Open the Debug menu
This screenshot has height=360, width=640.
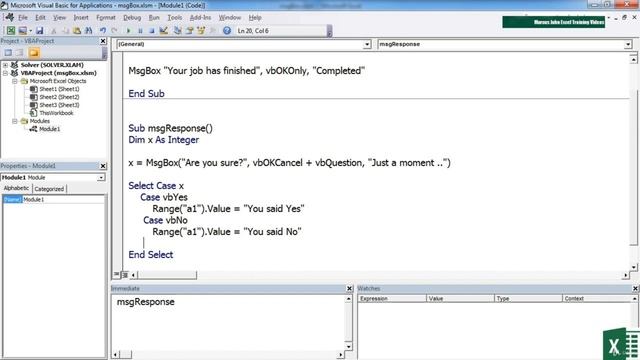[132, 18]
